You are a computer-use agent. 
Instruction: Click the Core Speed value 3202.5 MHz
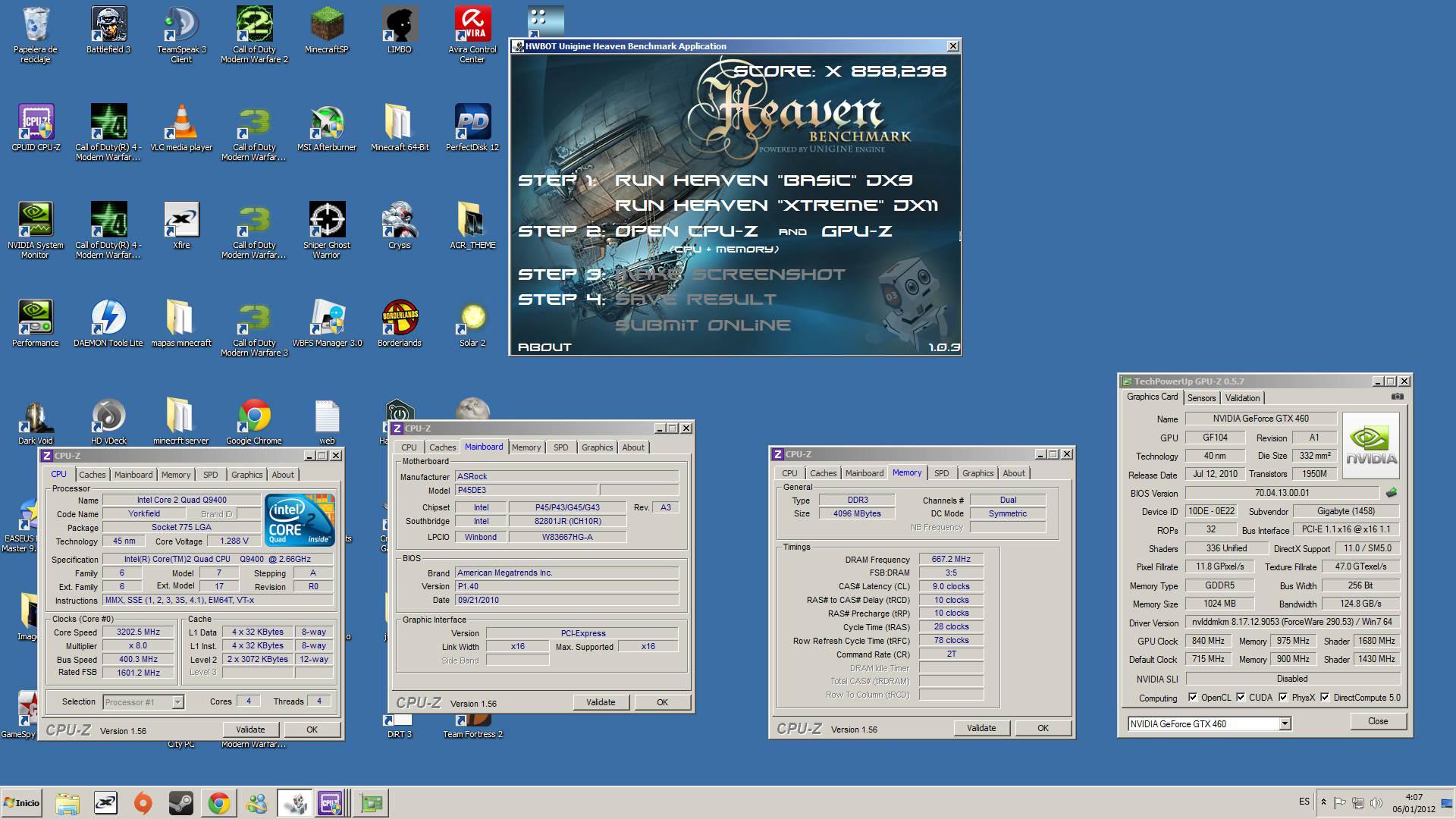[138, 632]
